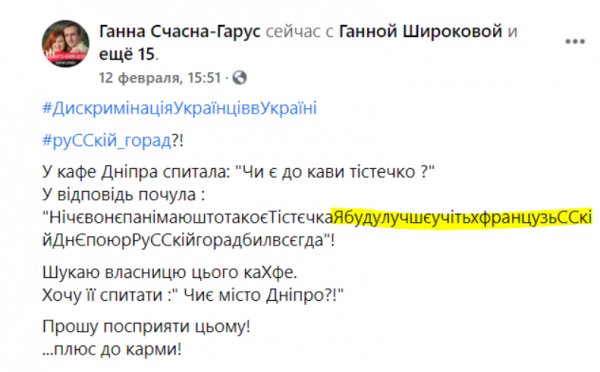This screenshot has height=372, width=600.
Task: Click the line 'Хочу її спитати'
Action: point(193,295)
